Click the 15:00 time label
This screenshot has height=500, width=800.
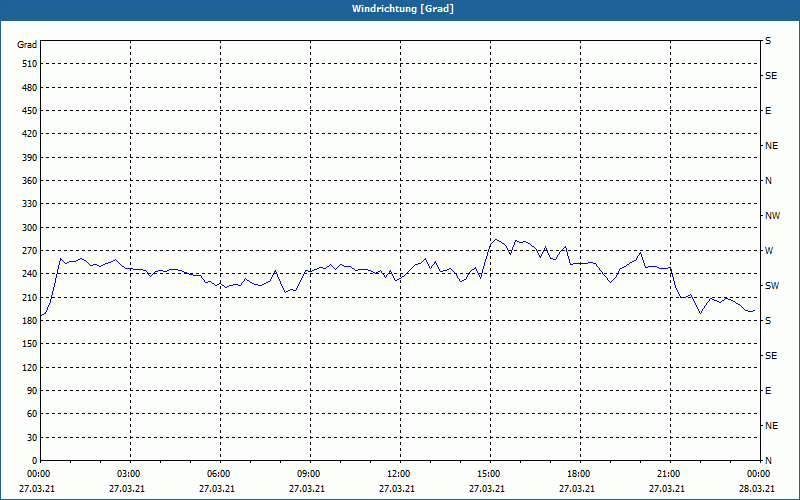coord(488,474)
